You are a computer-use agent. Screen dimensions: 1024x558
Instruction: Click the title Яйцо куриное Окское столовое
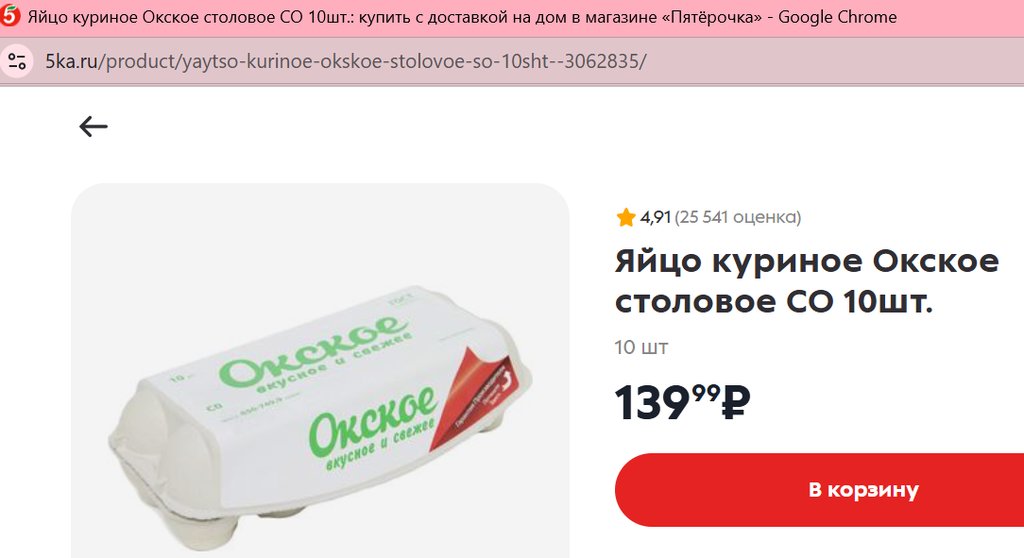[x=807, y=281]
